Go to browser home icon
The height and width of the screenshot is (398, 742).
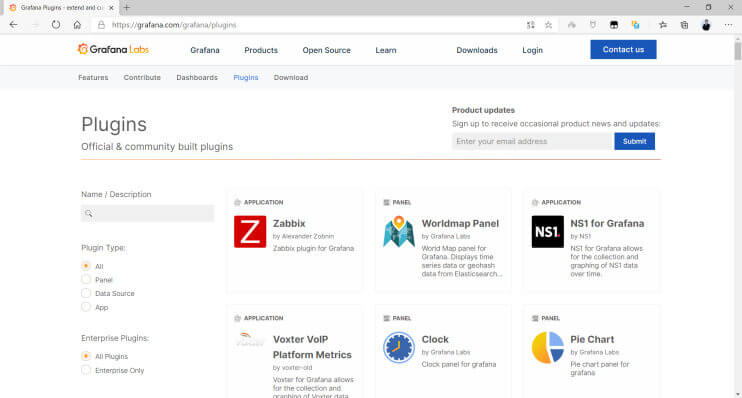tap(77, 25)
